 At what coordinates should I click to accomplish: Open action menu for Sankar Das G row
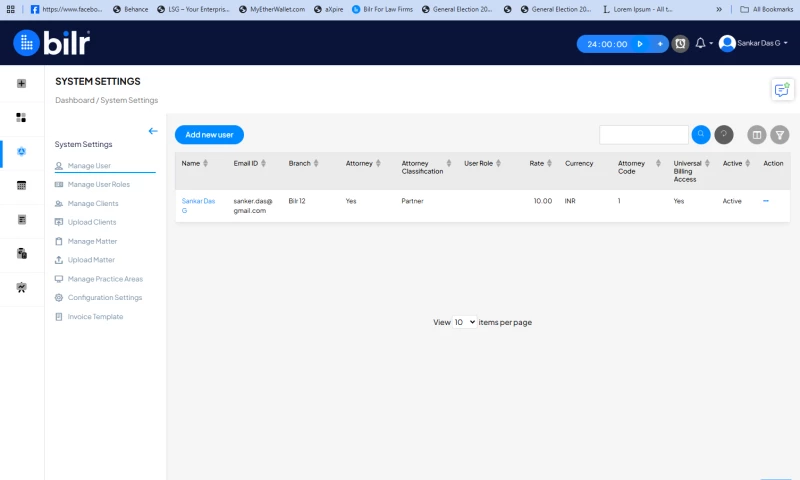pyautogui.click(x=766, y=201)
